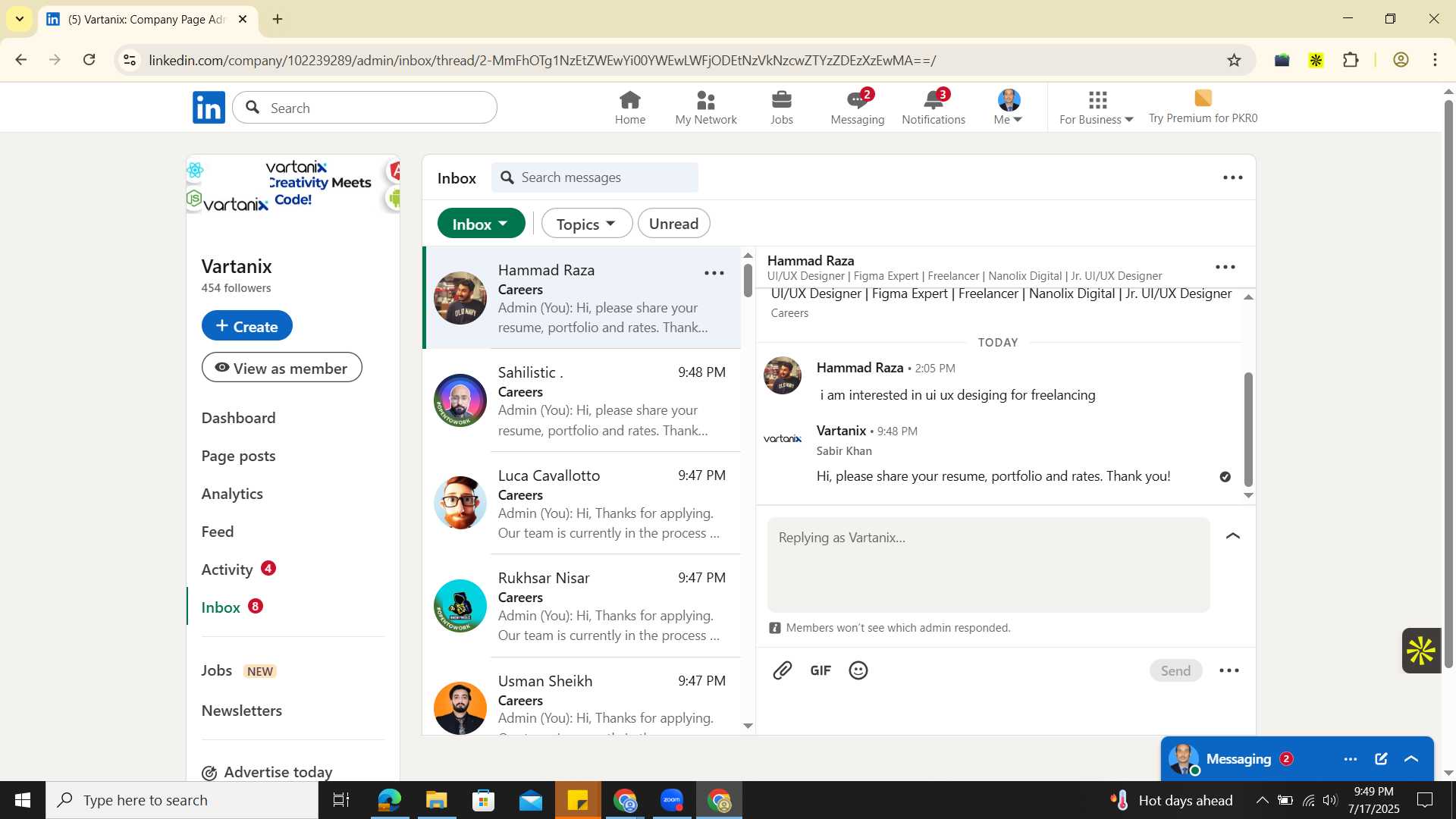
Task: Open LinkedIn home via logo
Action: point(209,108)
